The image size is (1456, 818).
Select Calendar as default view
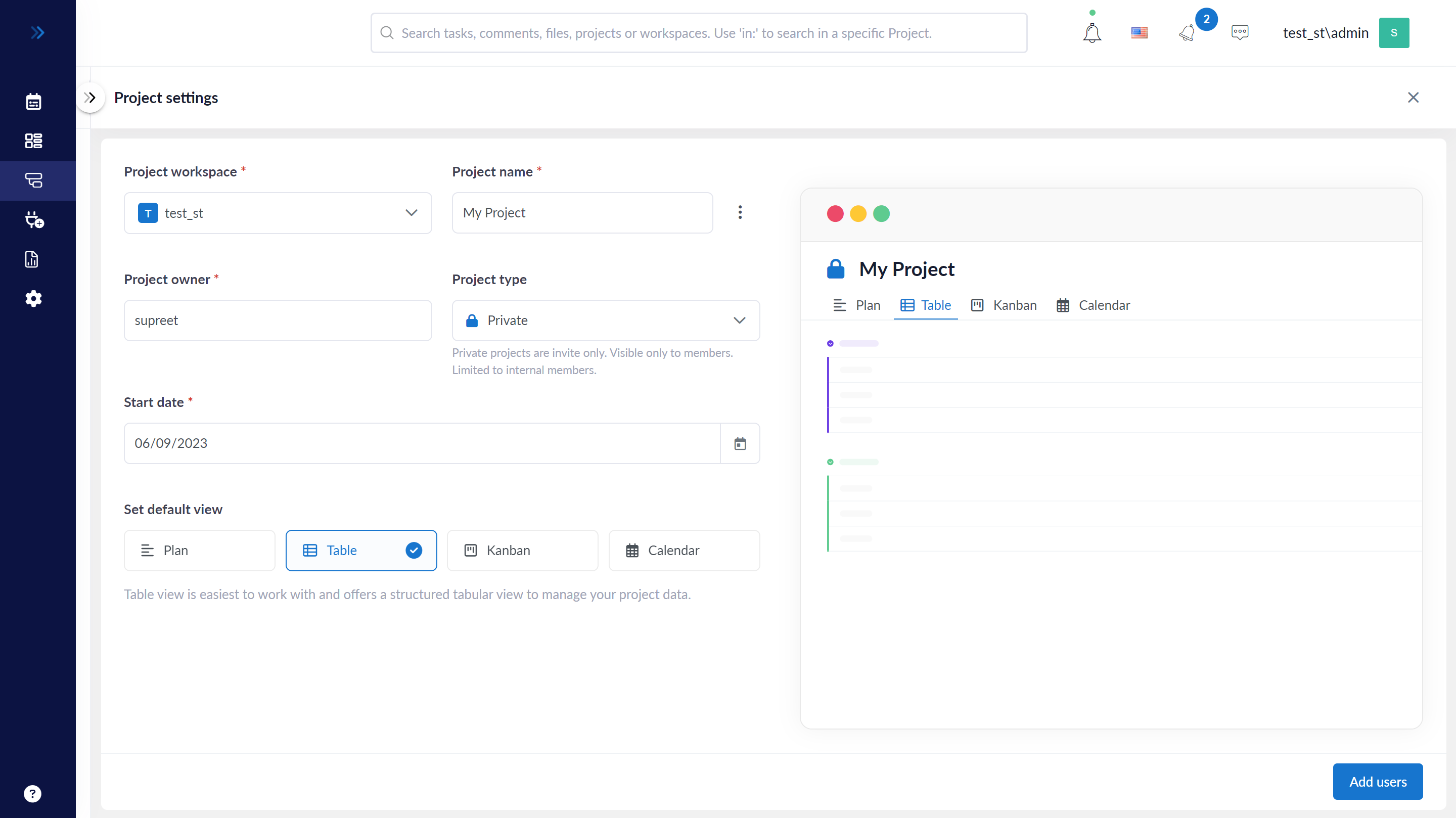[x=685, y=551]
